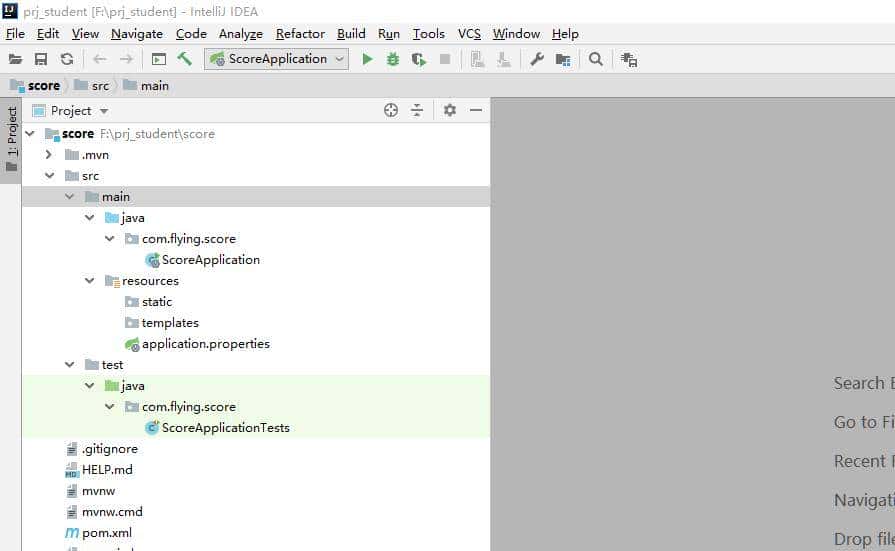Select ScoreApplicationTests class
The width and height of the screenshot is (895, 551).
click(x=217, y=428)
